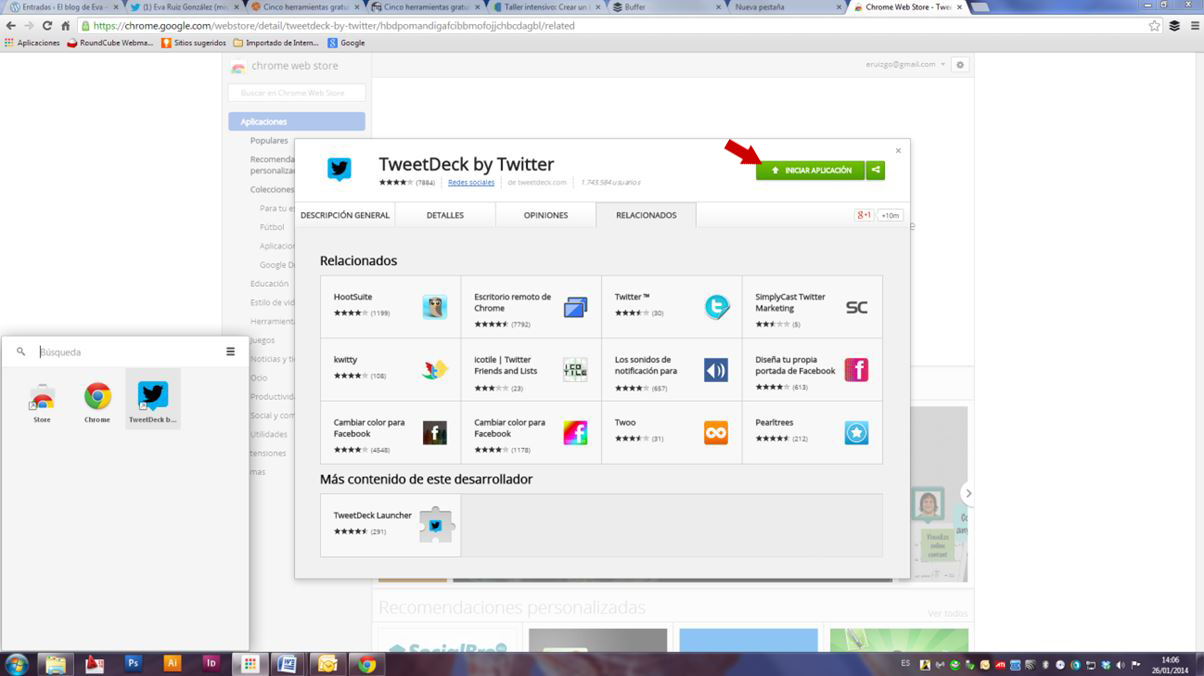Screen dimensions: 1204x676
Task: Switch to the Opiniones tab
Action: coord(546,215)
